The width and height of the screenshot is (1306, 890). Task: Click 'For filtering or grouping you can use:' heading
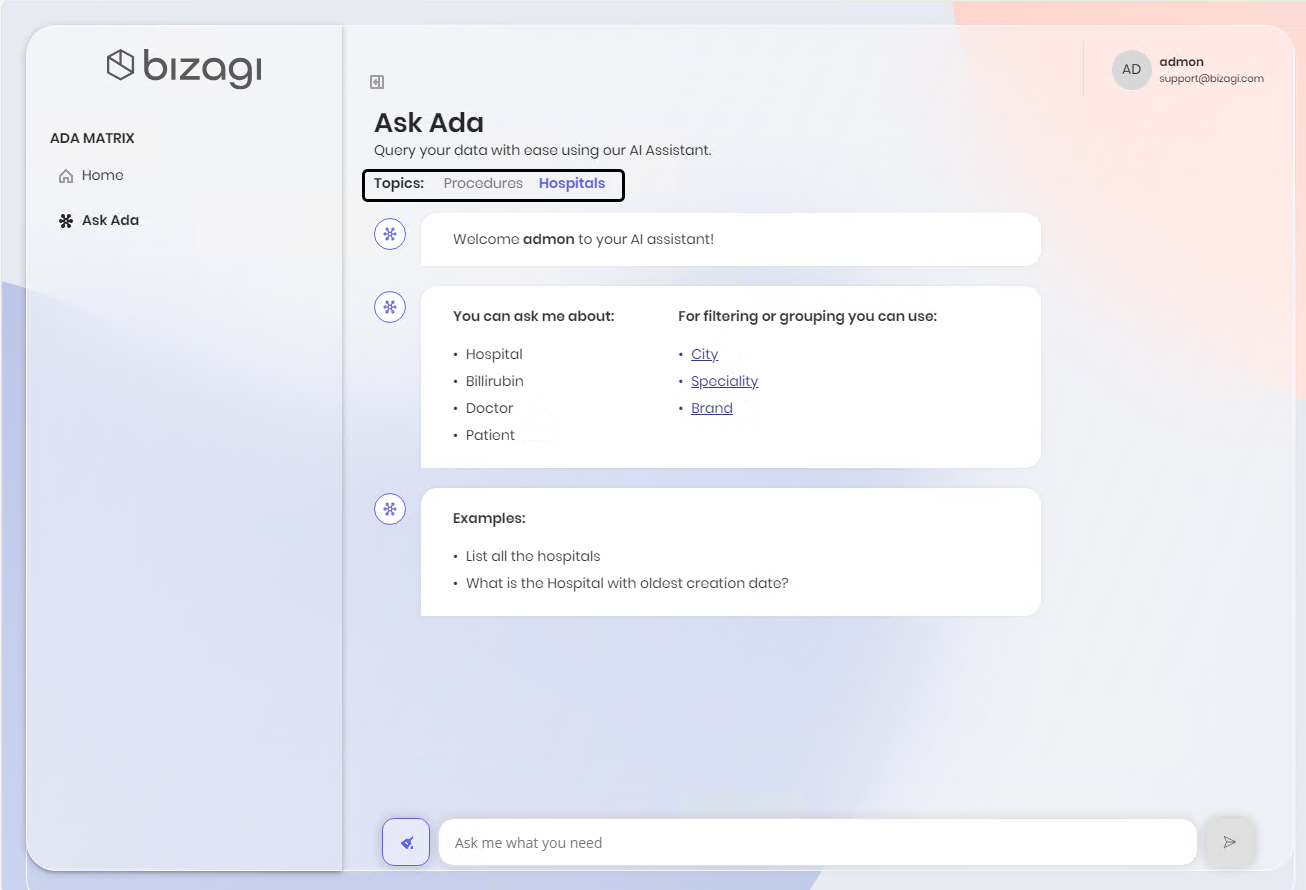[x=807, y=316]
